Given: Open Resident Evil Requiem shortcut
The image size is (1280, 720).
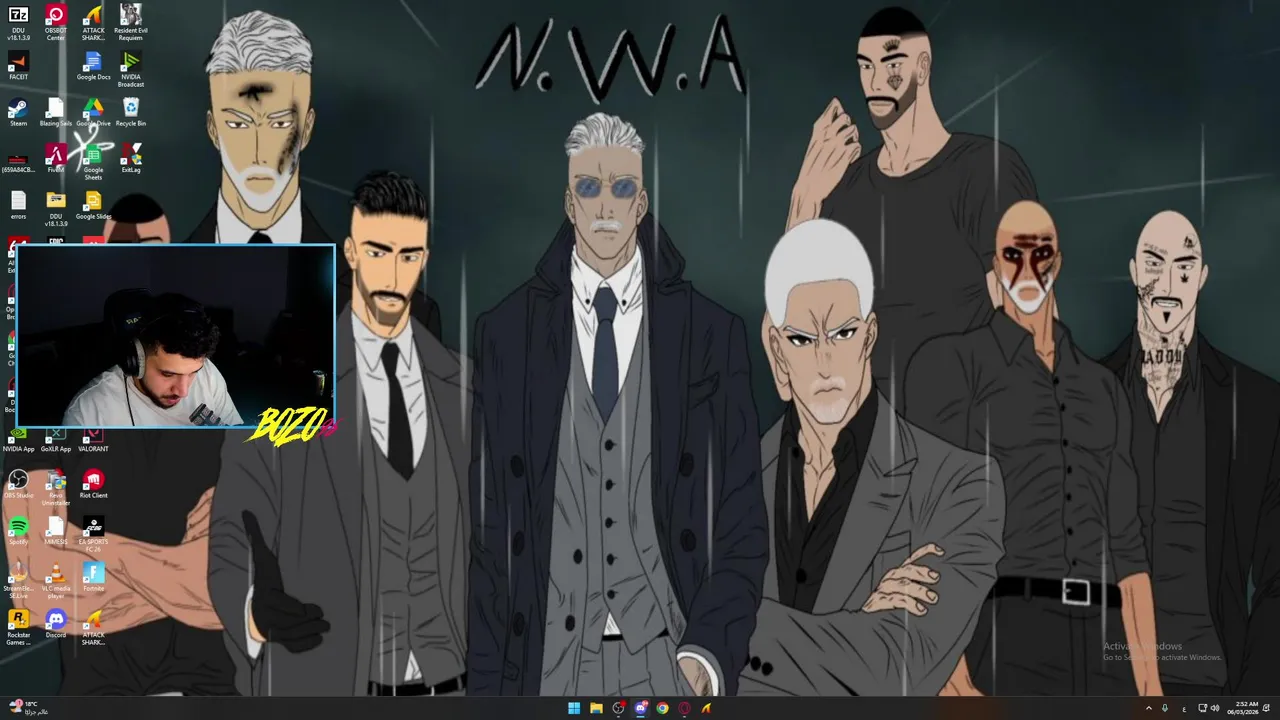Looking at the screenshot, I should [x=131, y=22].
